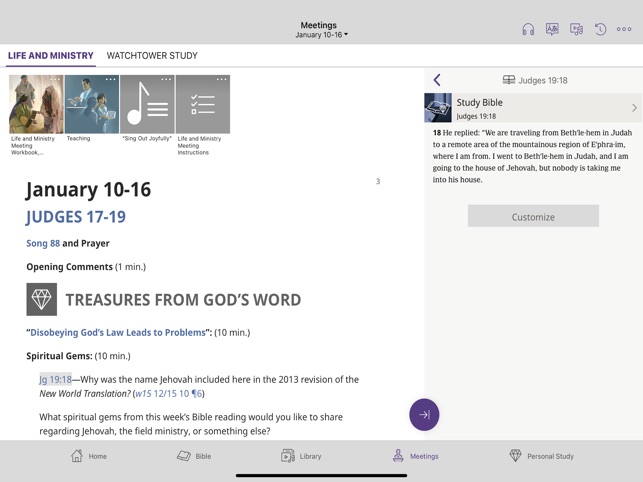Go to the Home tab
Viewport: 643px width, 482px height.
click(89, 456)
